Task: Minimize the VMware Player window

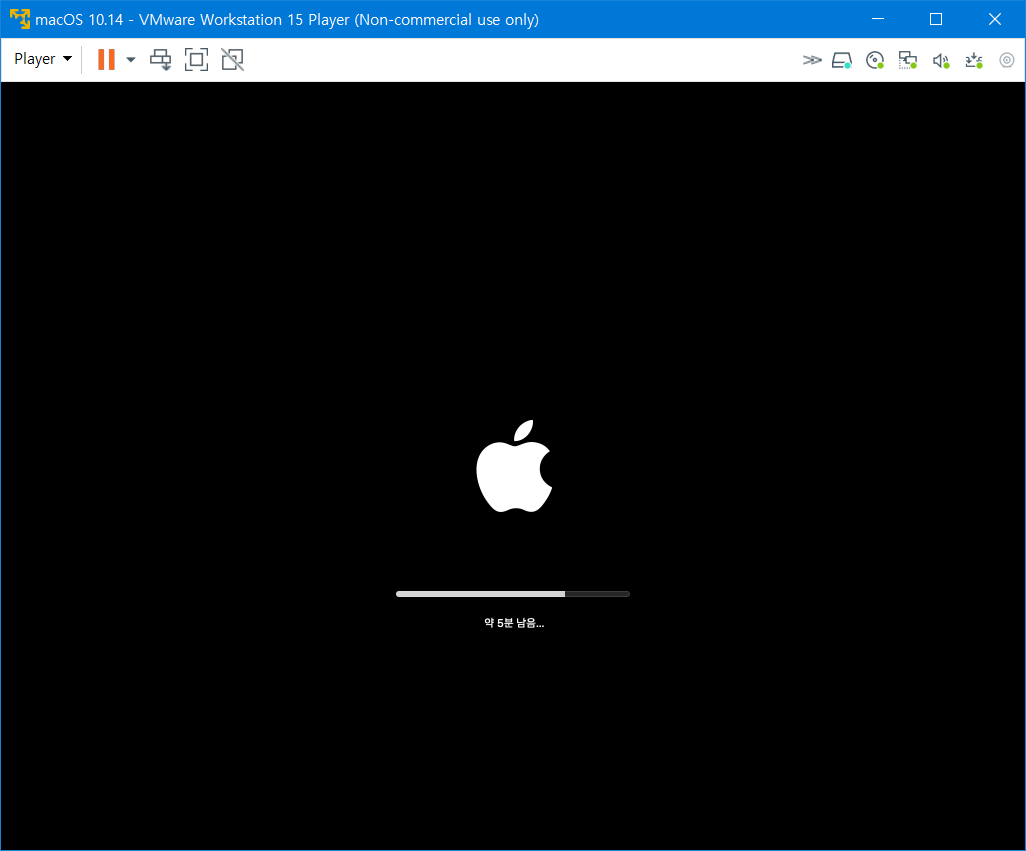Action: 878,19
